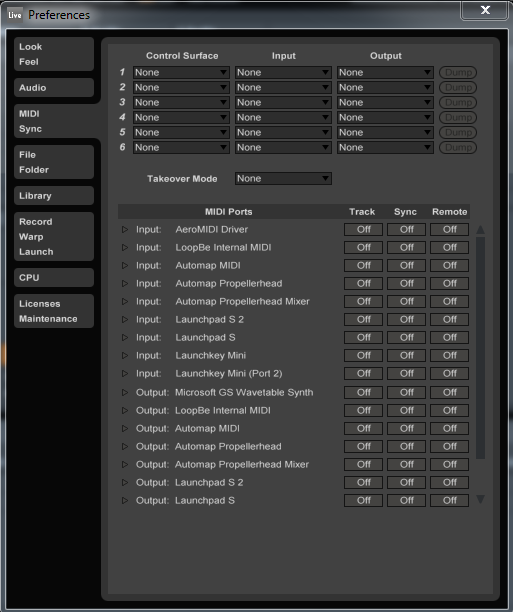Toggle Track for Input Launchpad S 2
Image resolution: width=513 pixels, height=612 pixels.
(x=363, y=319)
